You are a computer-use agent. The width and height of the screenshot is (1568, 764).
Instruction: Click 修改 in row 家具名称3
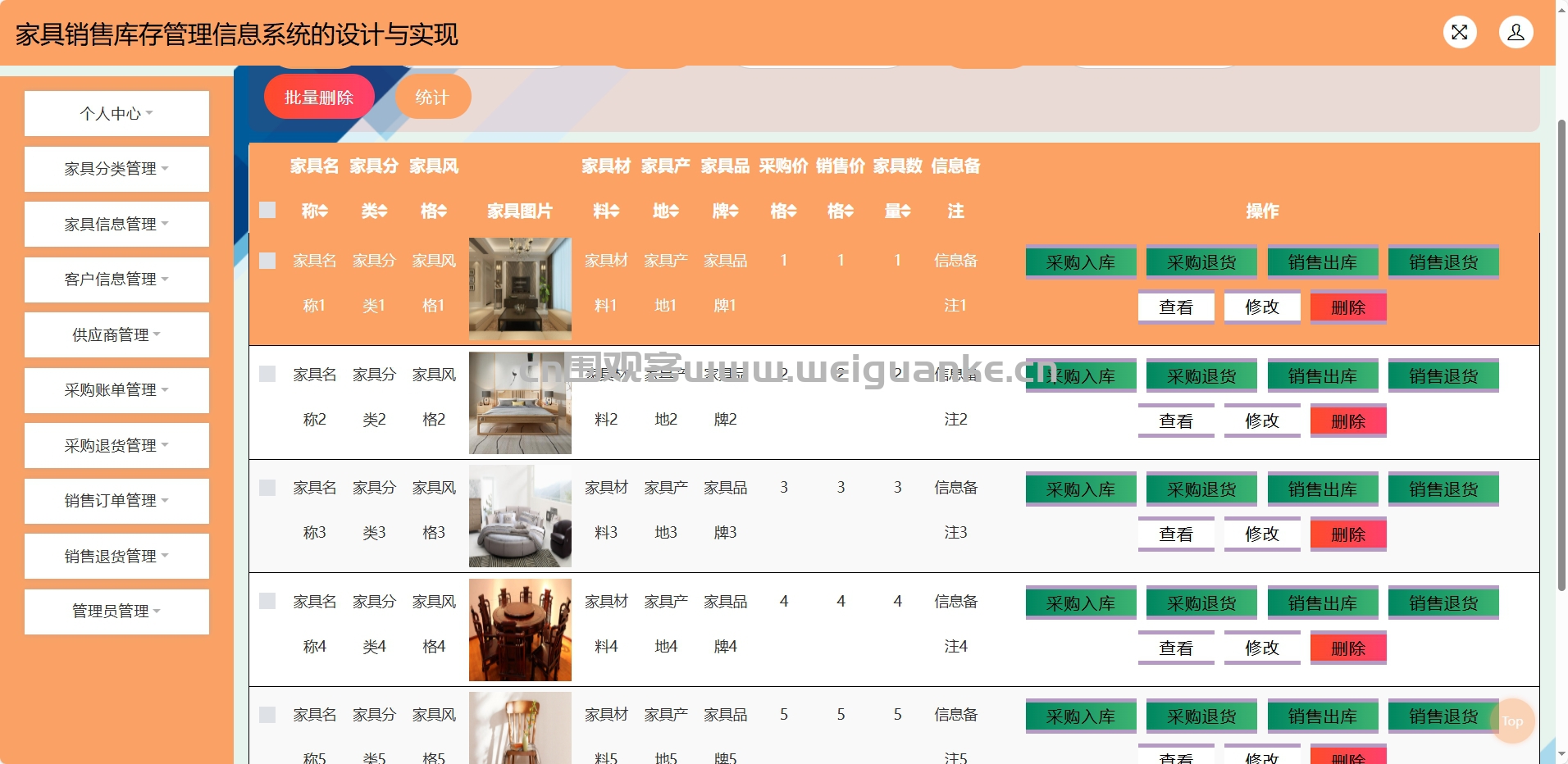pos(1262,534)
